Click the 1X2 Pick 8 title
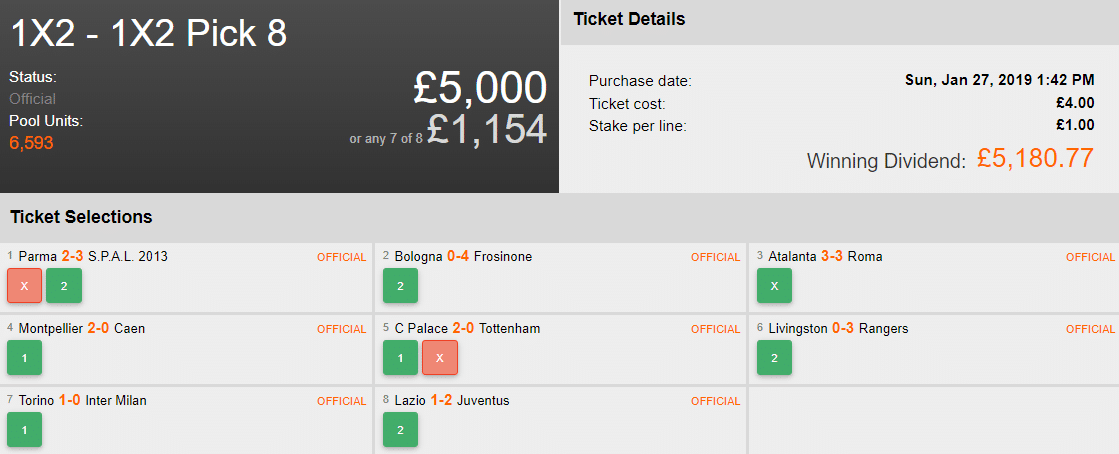Image resolution: width=1119 pixels, height=454 pixels. click(149, 34)
